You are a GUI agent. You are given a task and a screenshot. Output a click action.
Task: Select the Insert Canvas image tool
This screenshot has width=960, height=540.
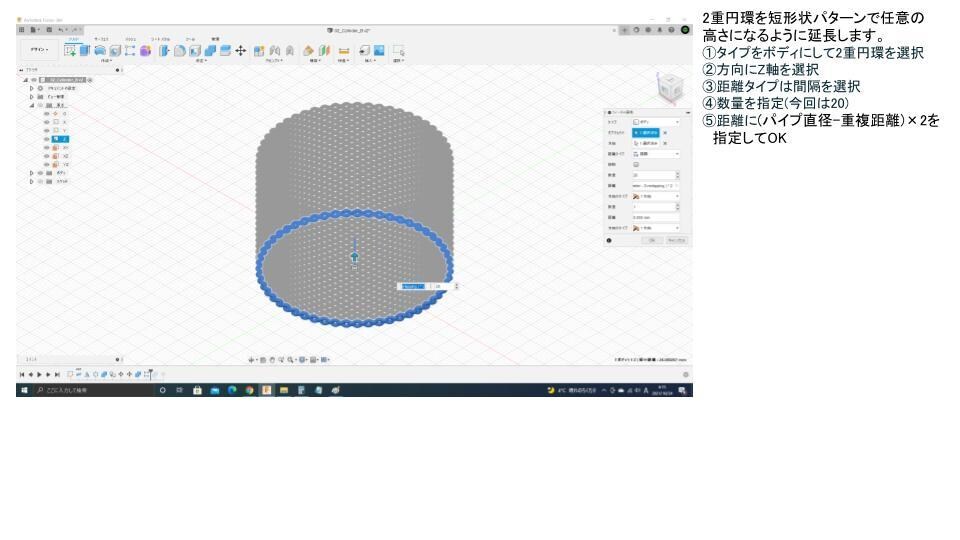click(x=380, y=51)
